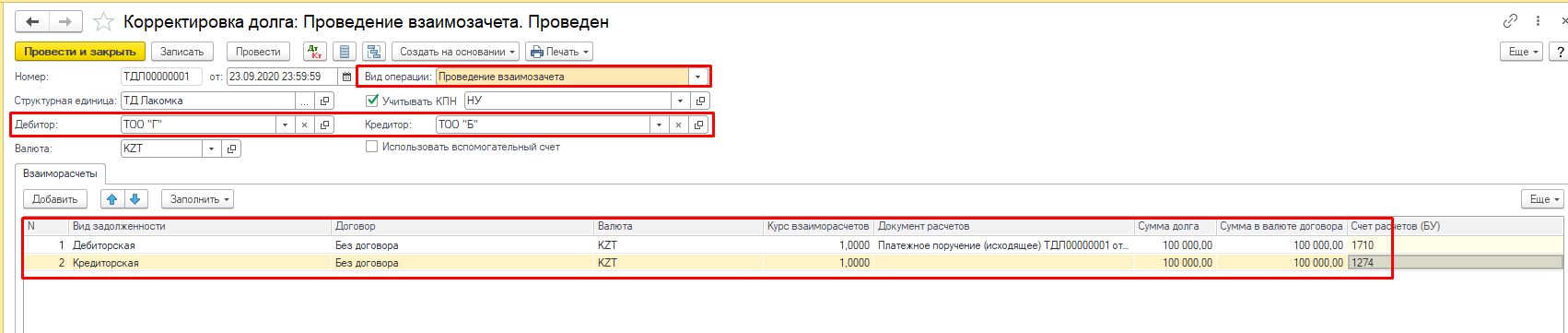This screenshot has width=1568, height=333.
Task: Expand the Дебитор dropdown list
Action: click(285, 125)
